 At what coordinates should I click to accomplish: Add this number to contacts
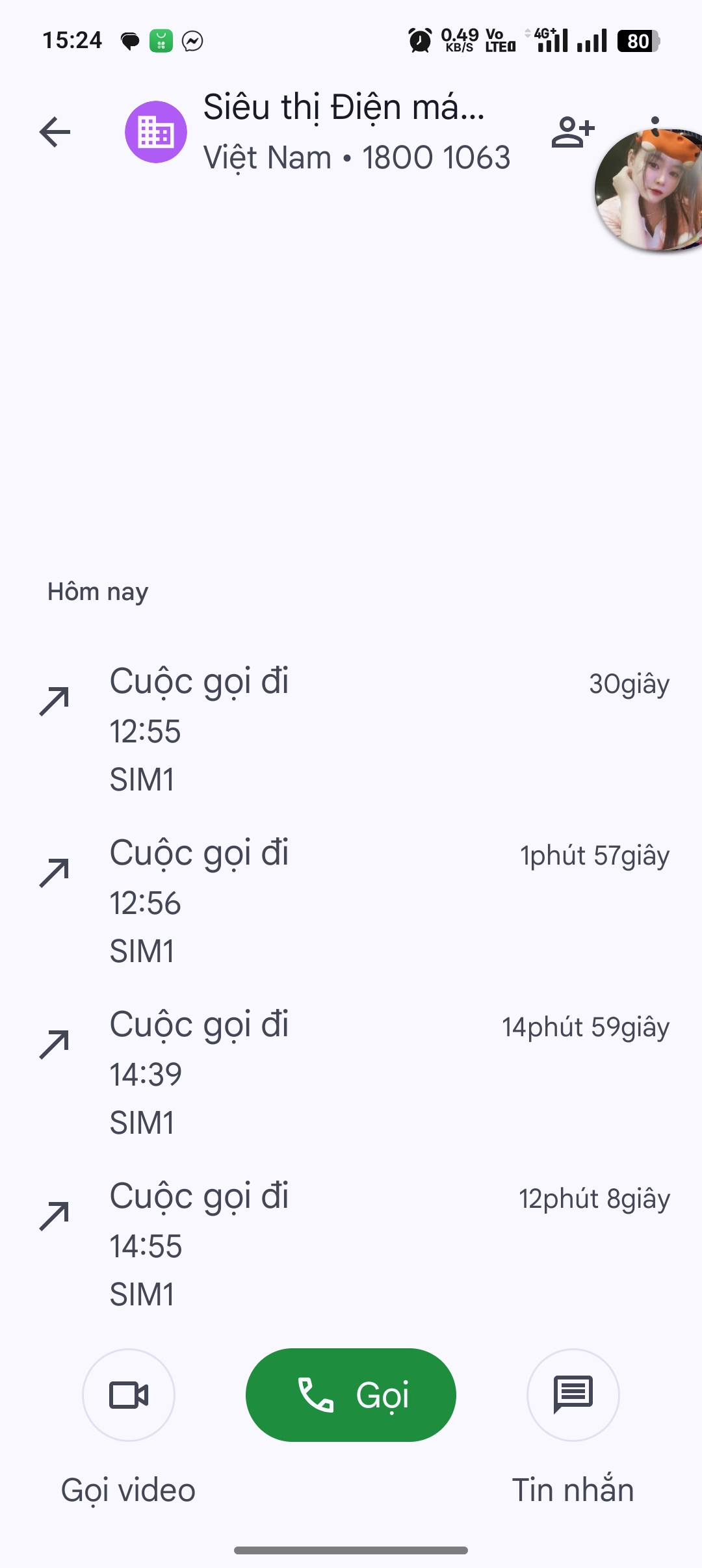(x=573, y=132)
